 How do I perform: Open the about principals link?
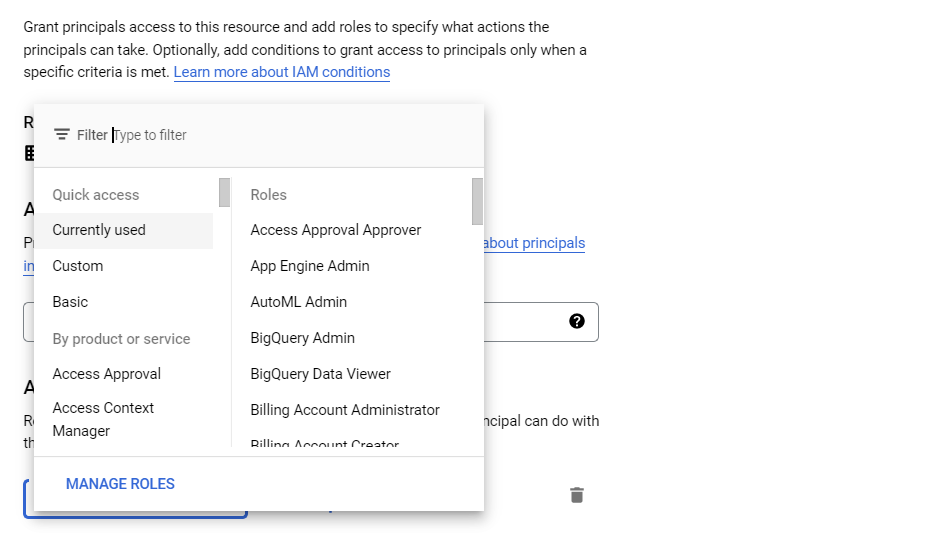click(534, 243)
